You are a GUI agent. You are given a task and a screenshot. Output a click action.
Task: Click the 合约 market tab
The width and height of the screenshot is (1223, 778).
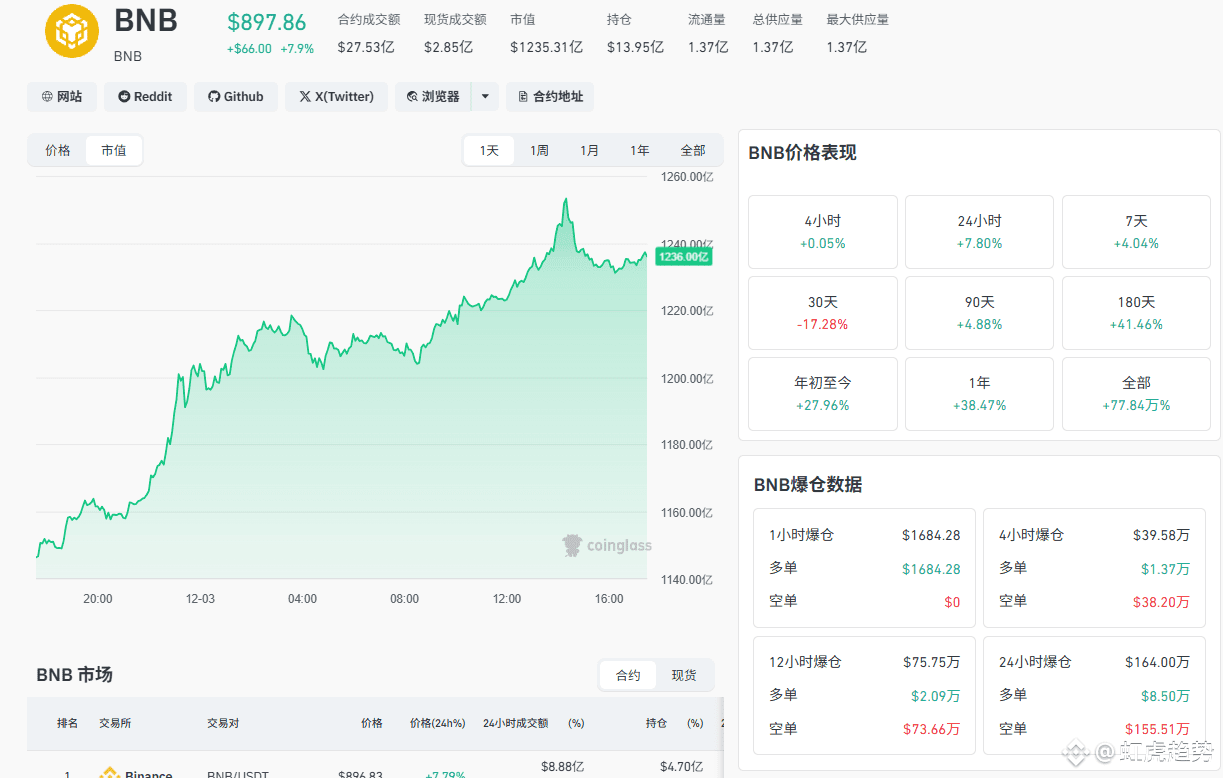coord(628,676)
